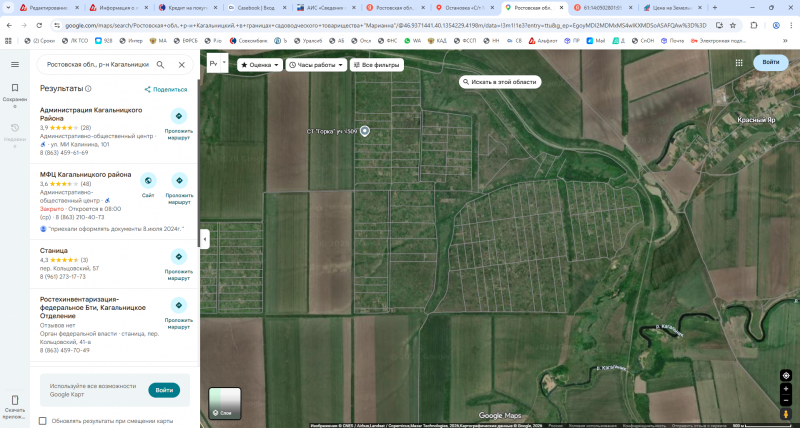Click the Красный Яр map label
The height and width of the screenshot is (428, 800).
[756, 120]
